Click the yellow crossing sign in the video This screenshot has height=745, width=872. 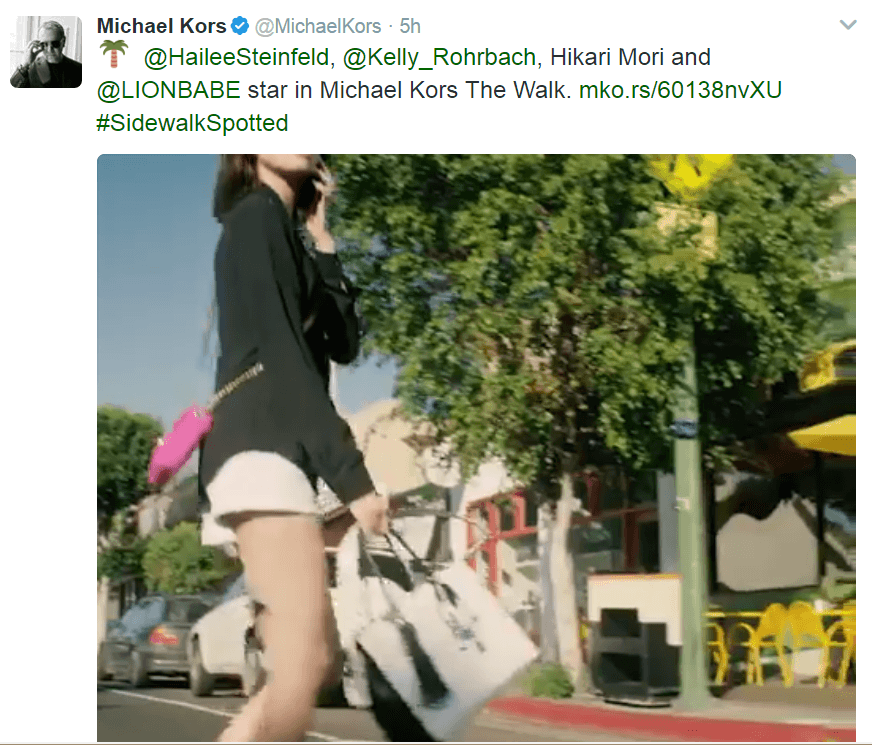pos(690,175)
